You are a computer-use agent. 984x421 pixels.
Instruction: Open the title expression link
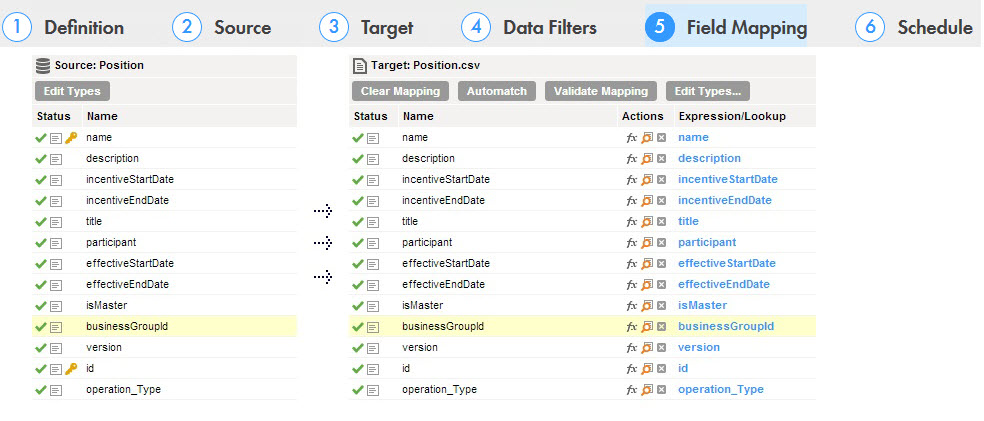point(688,221)
